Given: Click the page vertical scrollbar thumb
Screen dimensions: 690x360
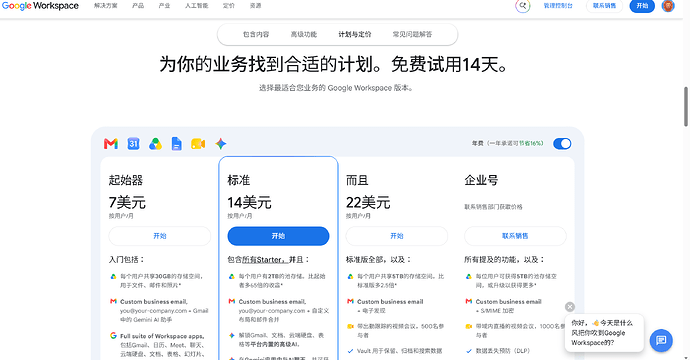Looking at the screenshot, I should tap(685, 107).
